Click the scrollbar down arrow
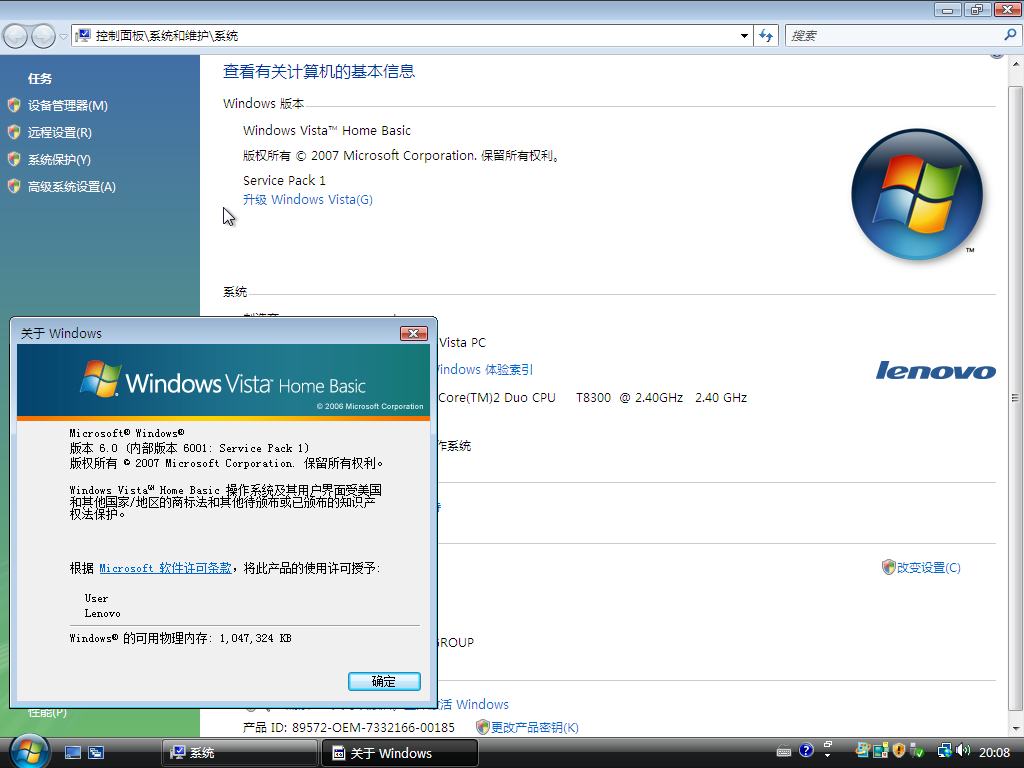 tap(1016, 728)
